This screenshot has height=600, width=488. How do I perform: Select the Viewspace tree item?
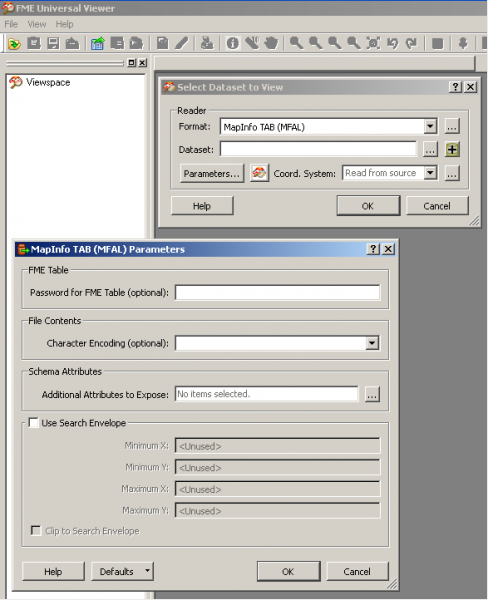[x=48, y=82]
